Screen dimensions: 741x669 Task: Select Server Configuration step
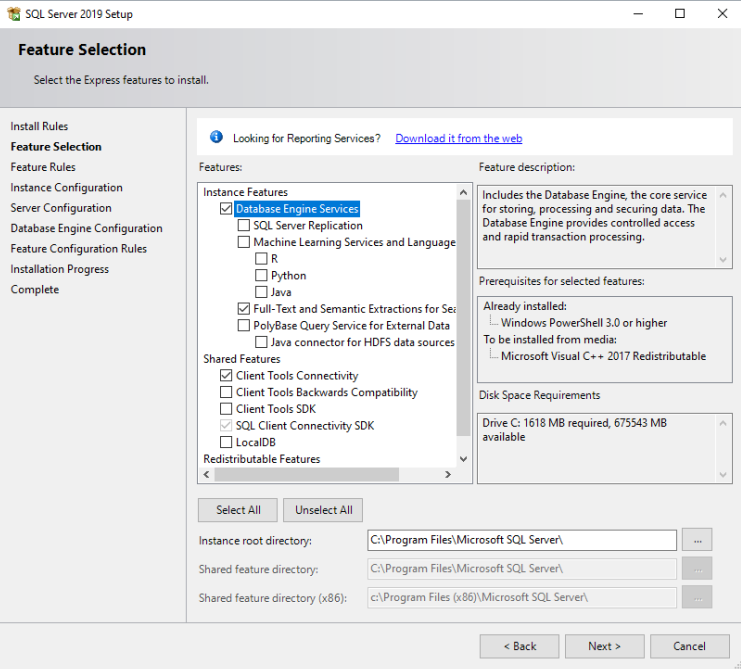tap(61, 207)
